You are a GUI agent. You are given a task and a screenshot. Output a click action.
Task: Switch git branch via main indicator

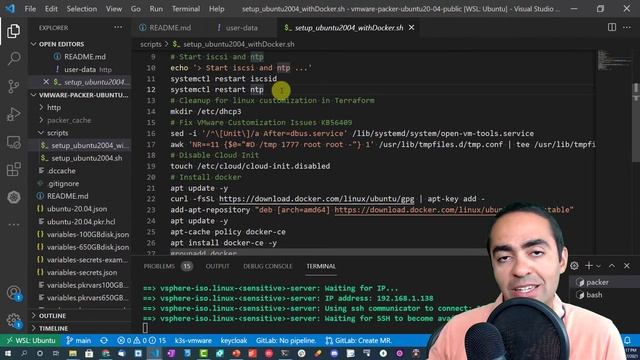click(x=78, y=340)
